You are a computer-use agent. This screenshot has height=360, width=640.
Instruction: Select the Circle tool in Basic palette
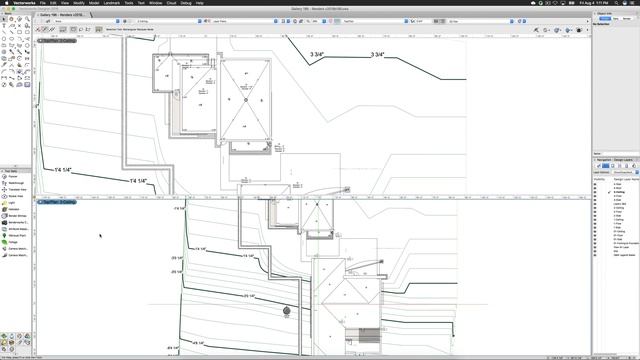pos(4,39)
